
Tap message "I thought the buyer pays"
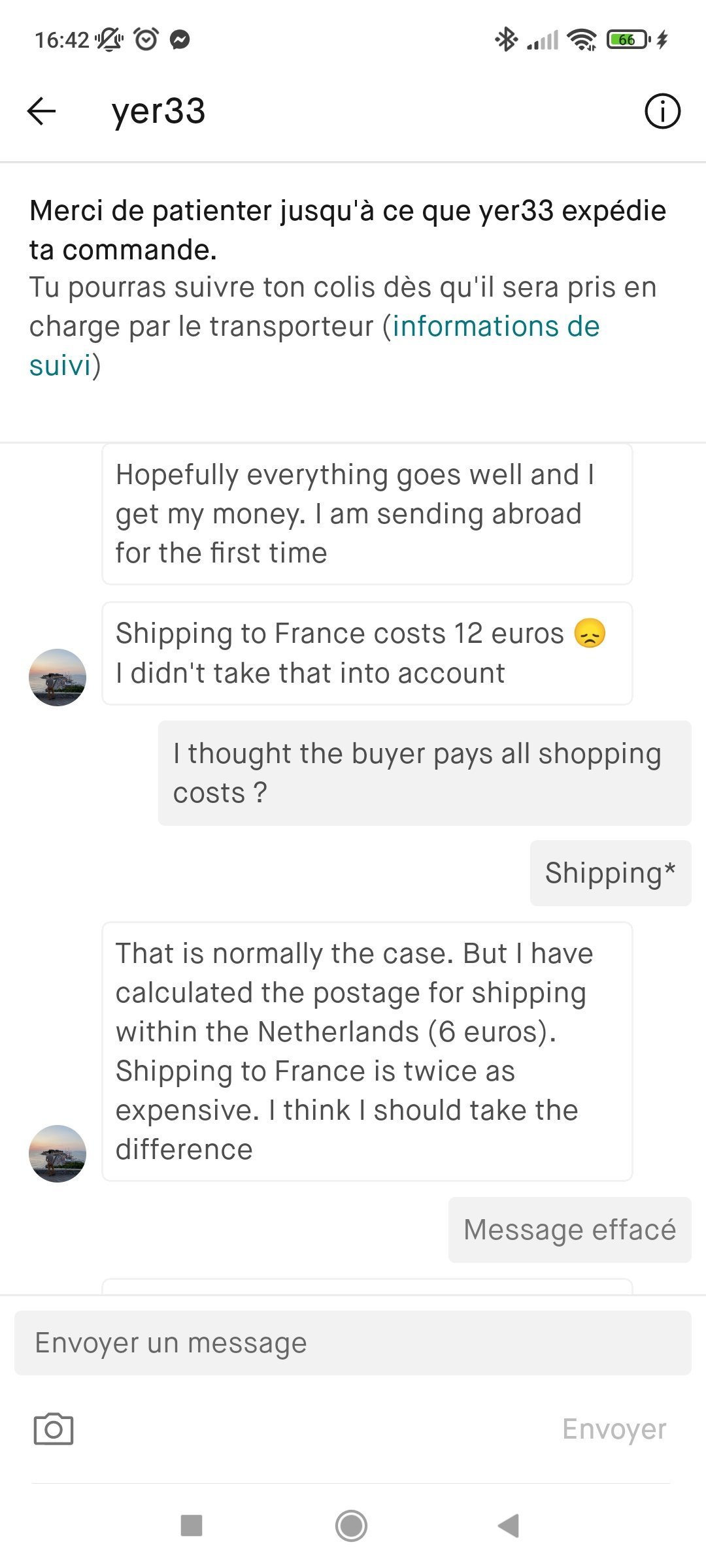pos(424,773)
